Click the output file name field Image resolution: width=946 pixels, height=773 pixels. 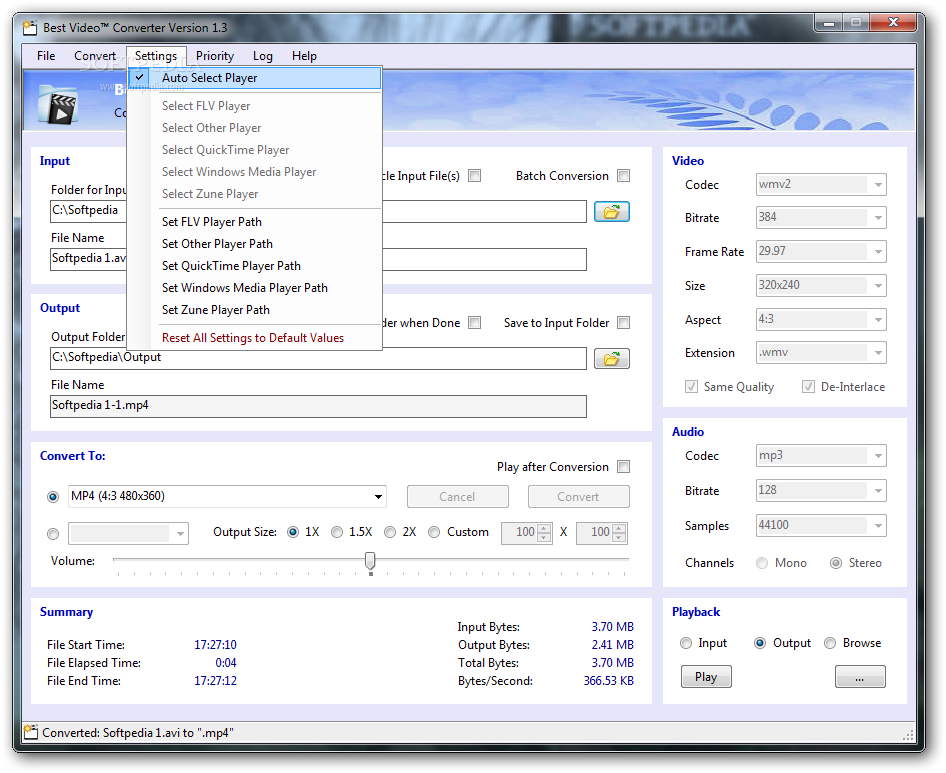[318, 406]
